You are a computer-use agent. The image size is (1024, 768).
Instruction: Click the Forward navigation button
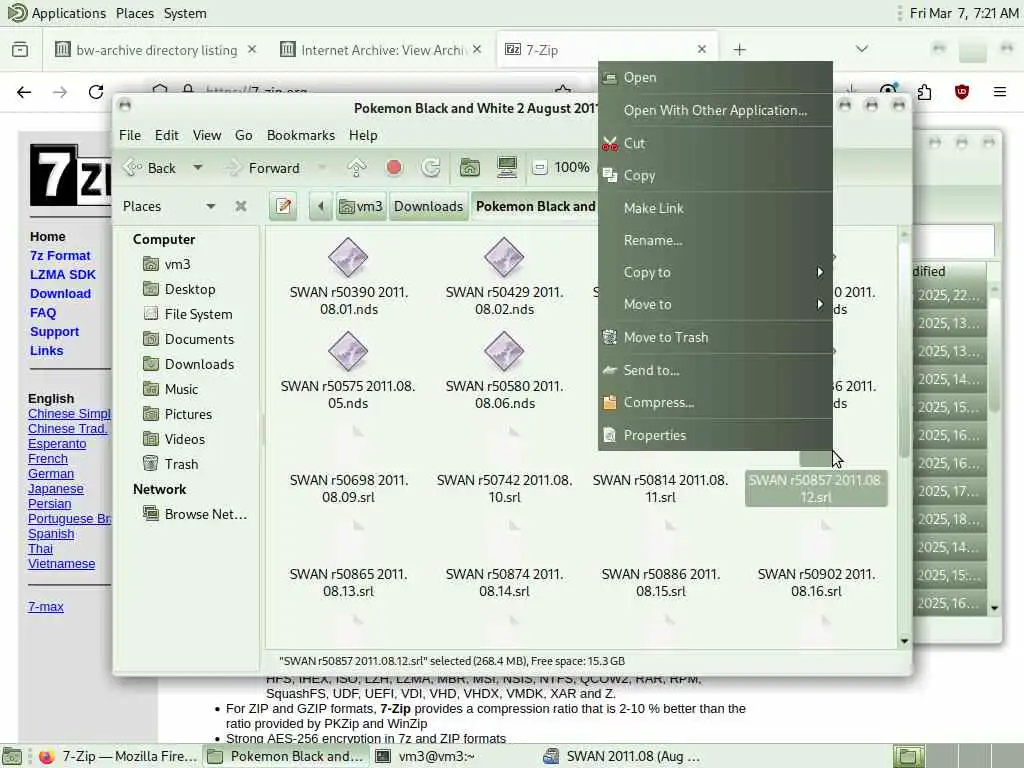pyautogui.click(x=263, y=168)
